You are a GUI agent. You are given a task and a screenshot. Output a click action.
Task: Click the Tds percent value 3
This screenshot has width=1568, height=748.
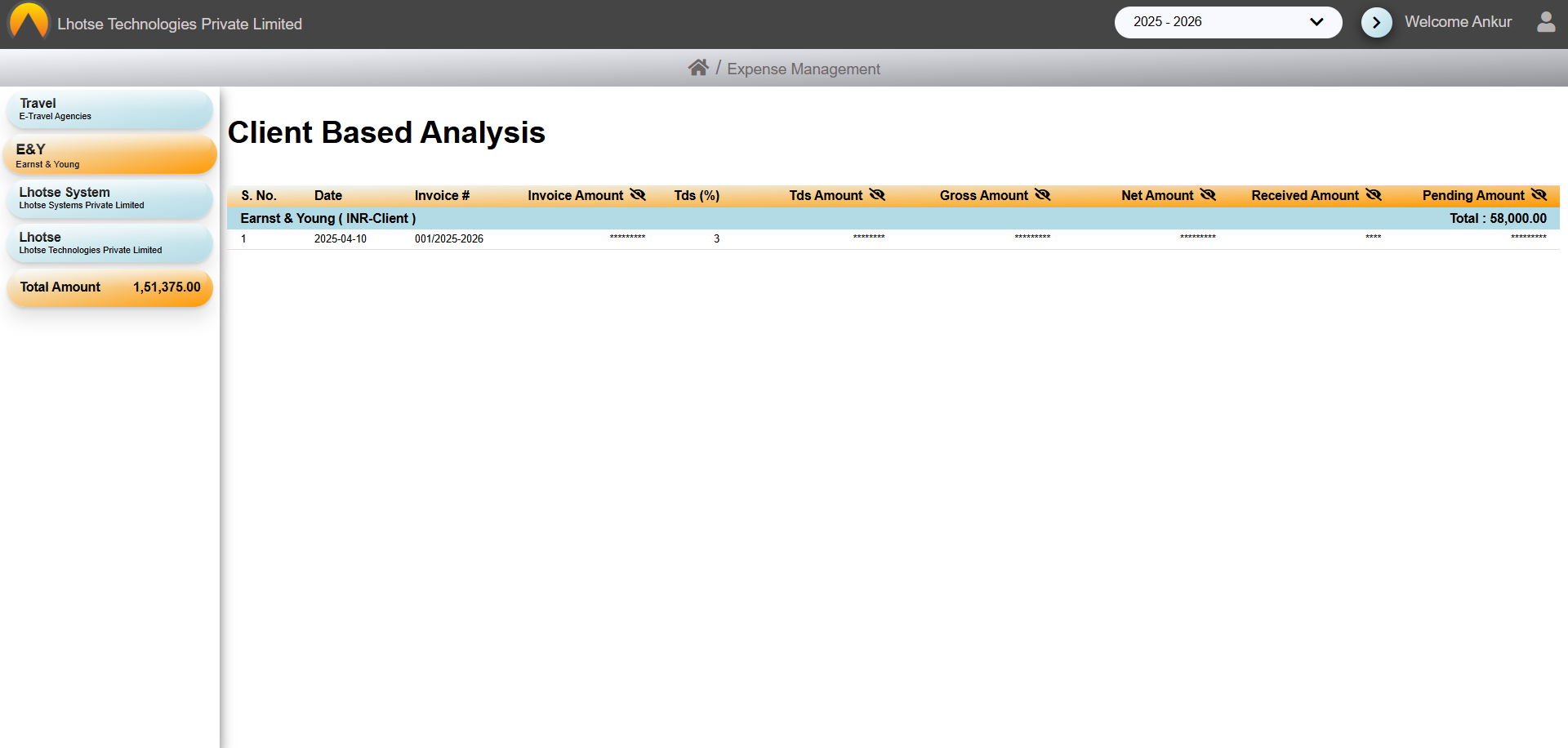click(716, 239)
